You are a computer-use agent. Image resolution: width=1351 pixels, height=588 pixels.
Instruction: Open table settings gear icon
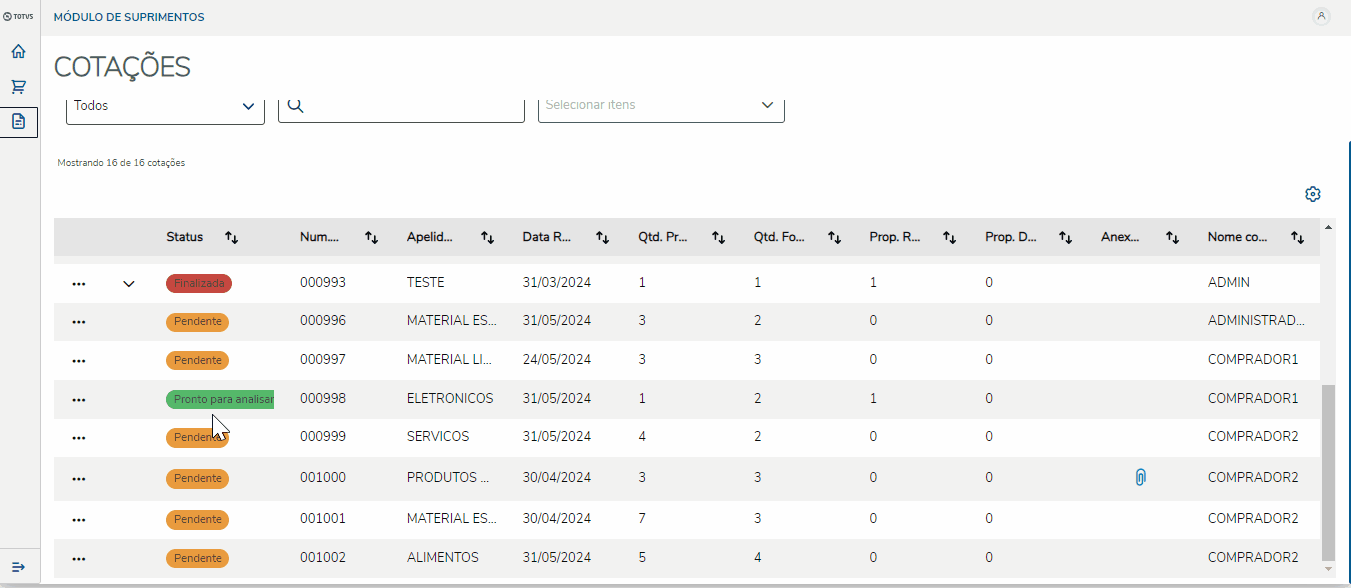(1313, 194)
